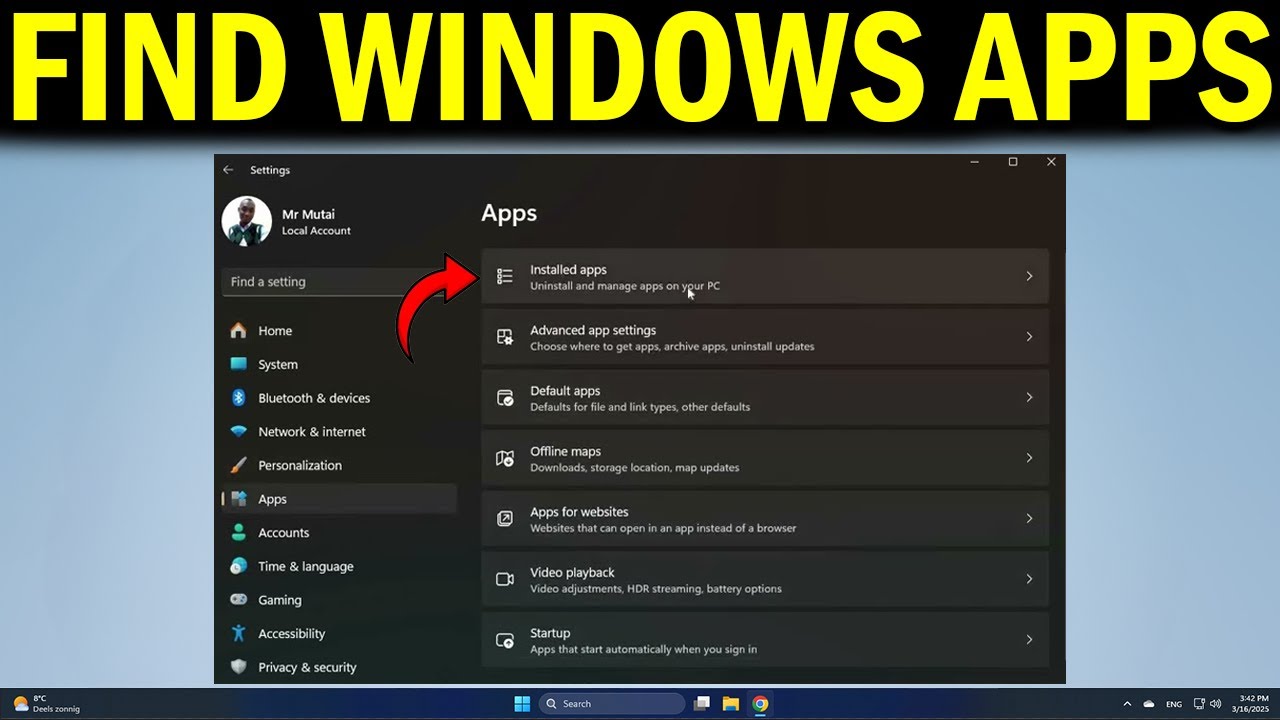This screenshot has height=720, width=1280.
Task: Click the Settings back arrow
Action: 228,170
